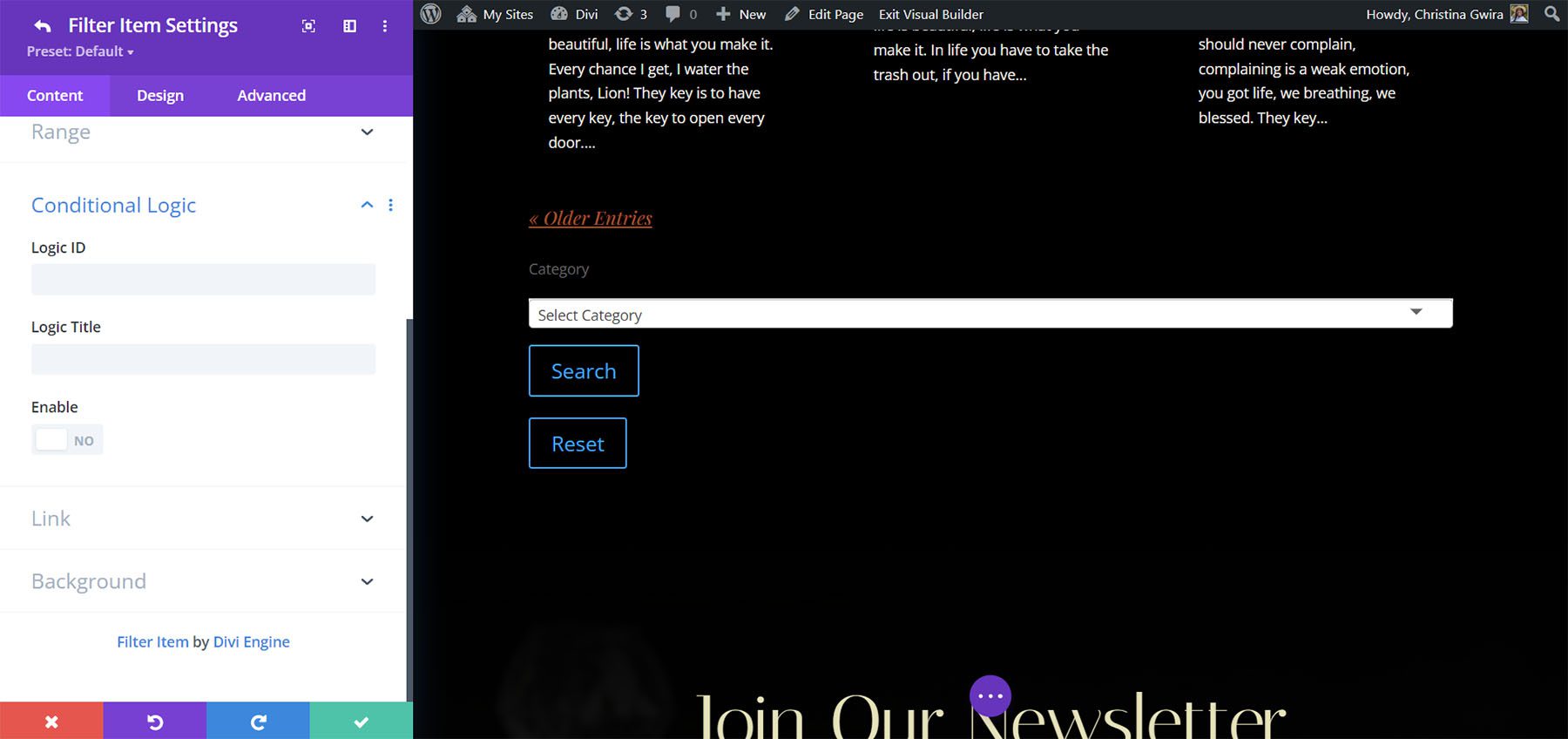Switch to the Advanced tab
Image resolution: width=1568 pixels, height=739 pixels.
[271, 96]
